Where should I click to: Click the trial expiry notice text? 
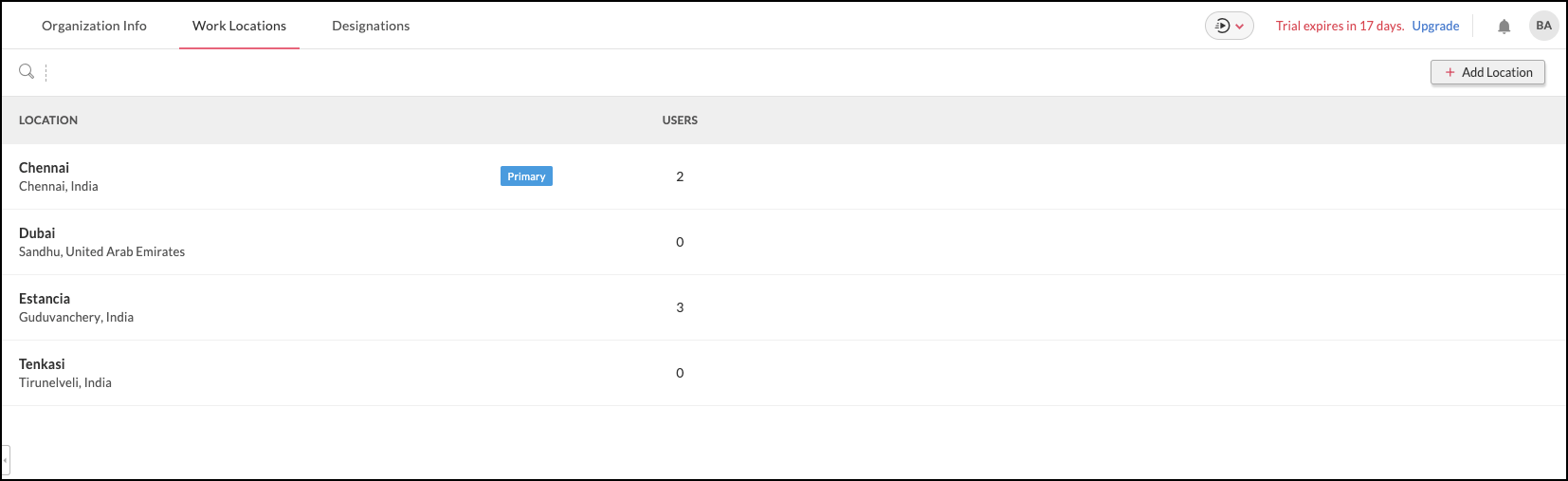(x=1339, y=26)
